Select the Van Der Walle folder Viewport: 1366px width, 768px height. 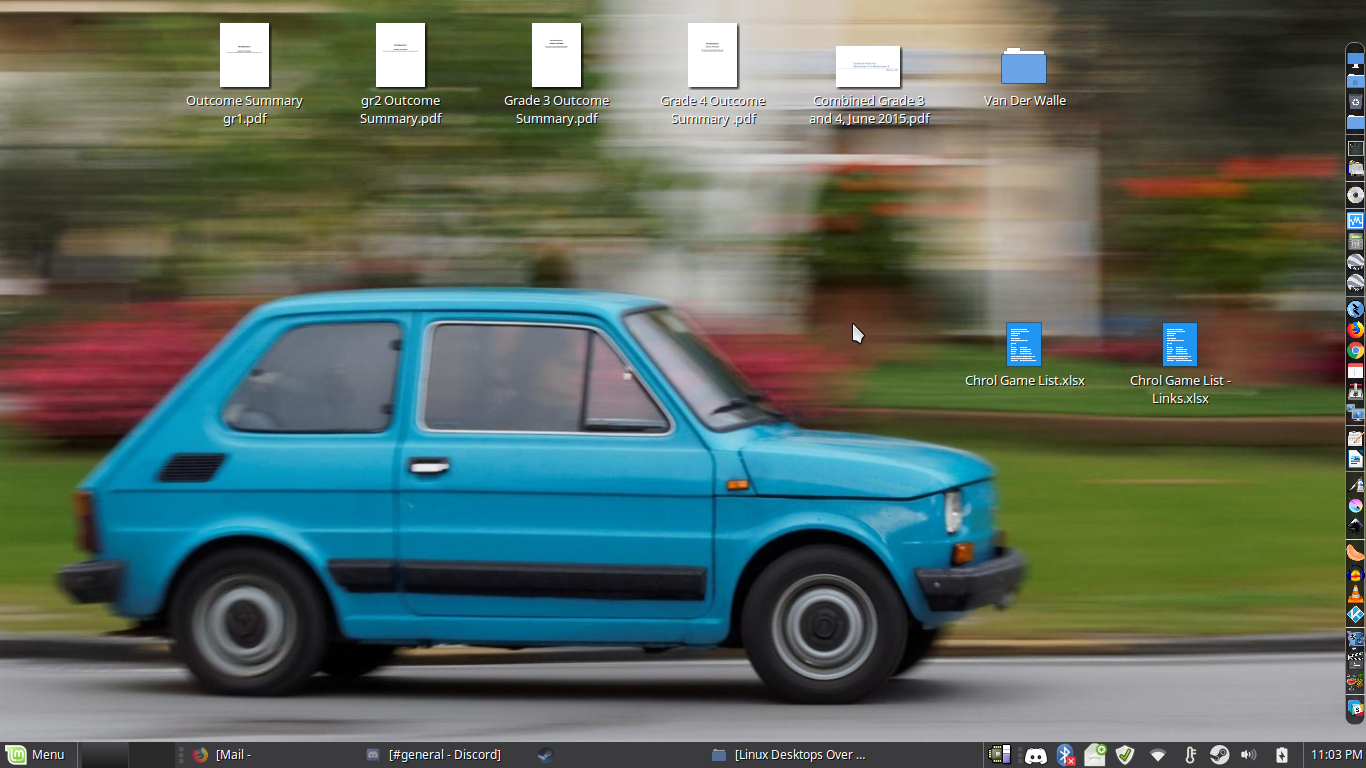pyautogui.click(x=1024, y=77)
